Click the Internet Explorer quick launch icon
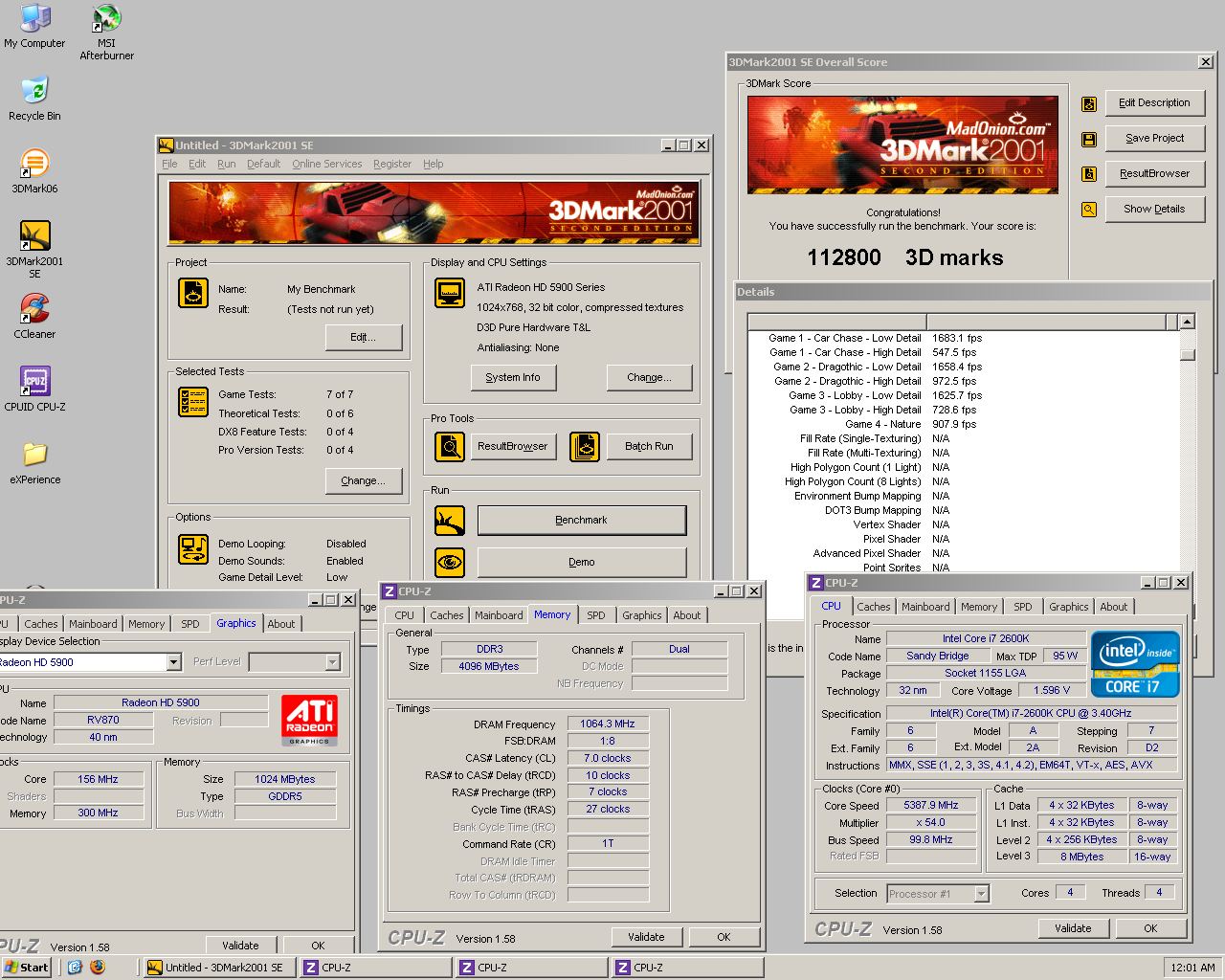This screenshot has width=1225, height=980. pos(75,968)
